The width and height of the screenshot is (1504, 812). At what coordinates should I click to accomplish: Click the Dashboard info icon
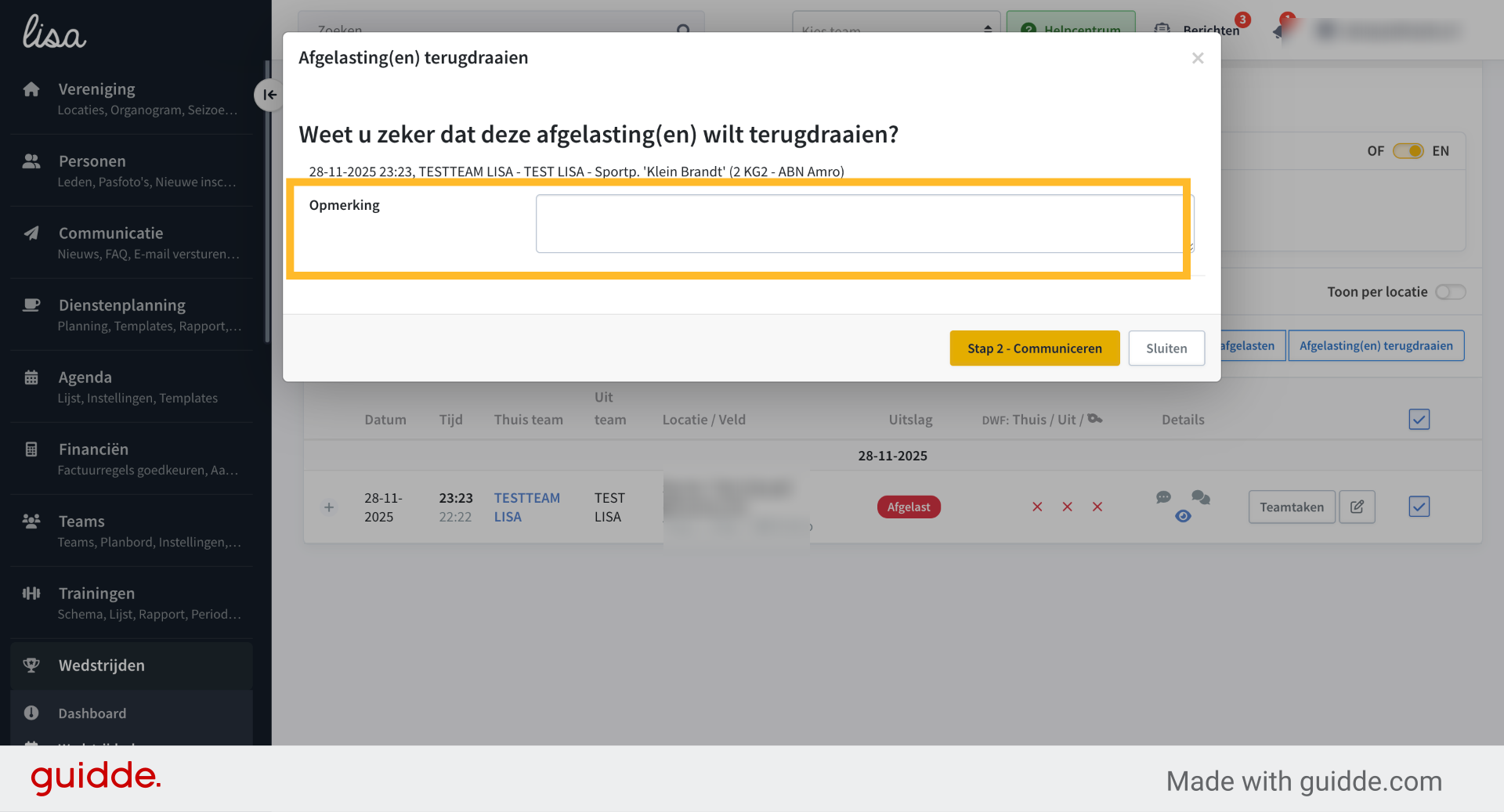[31, 713]
